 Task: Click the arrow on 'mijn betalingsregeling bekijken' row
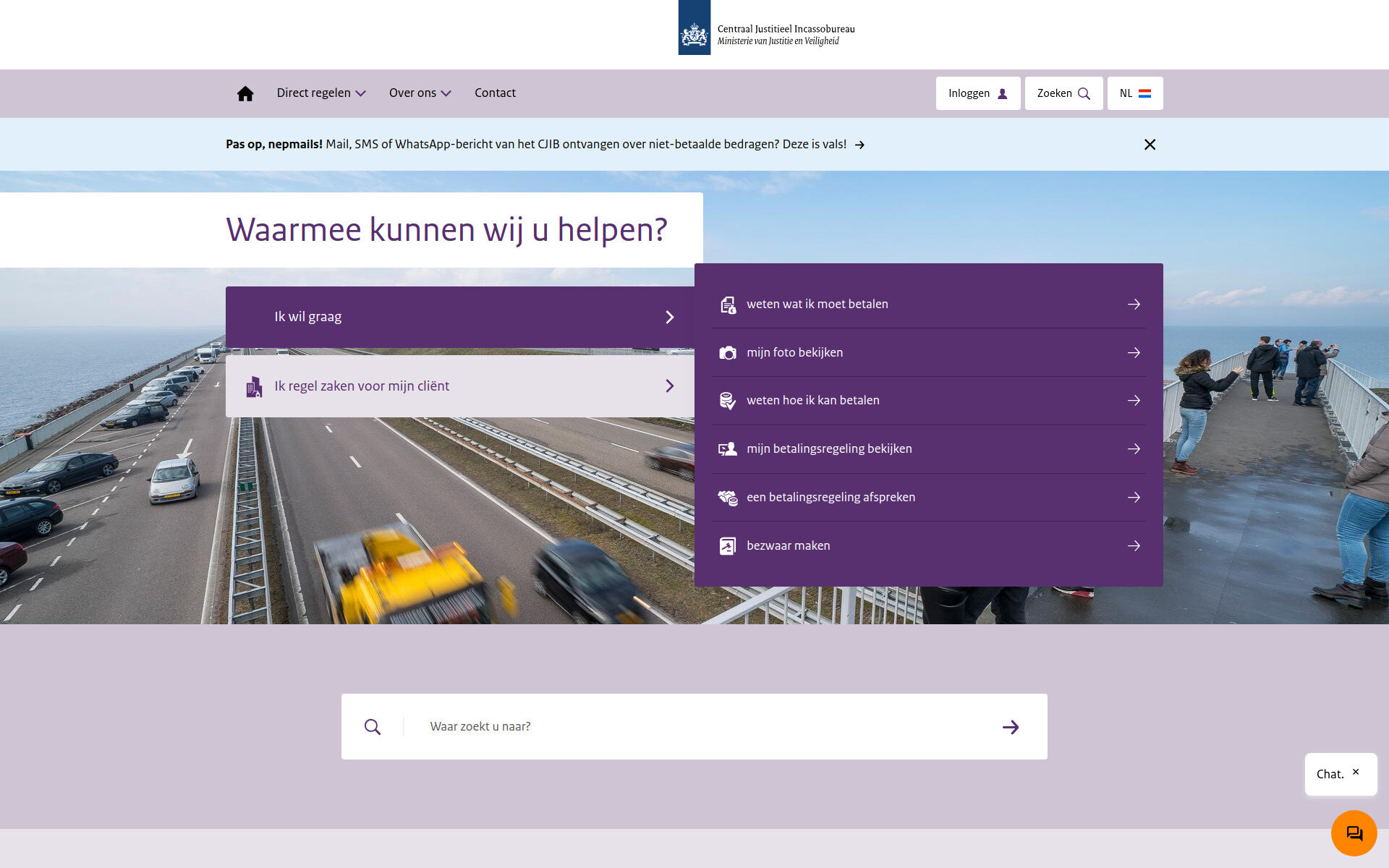point(1134,449)
